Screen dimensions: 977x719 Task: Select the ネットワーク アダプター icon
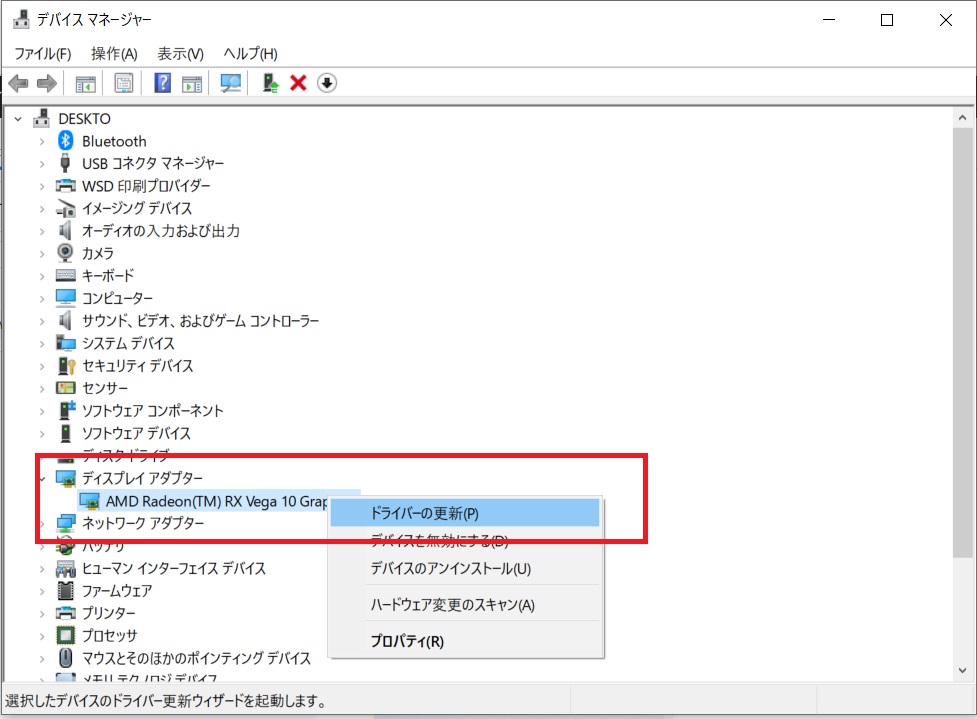[66, 523]
